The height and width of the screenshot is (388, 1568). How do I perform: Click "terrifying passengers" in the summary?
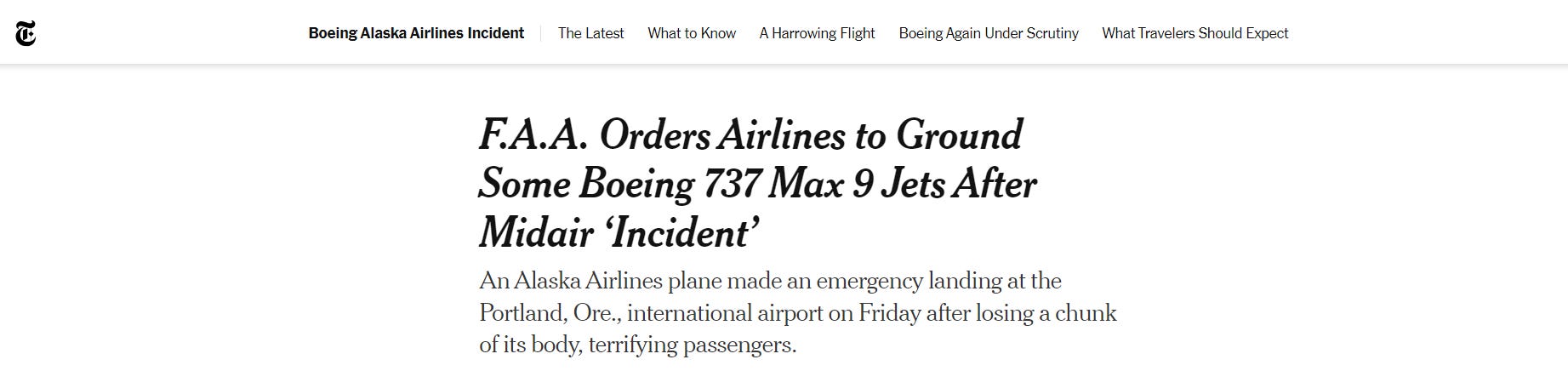click(x=692, y=345)
